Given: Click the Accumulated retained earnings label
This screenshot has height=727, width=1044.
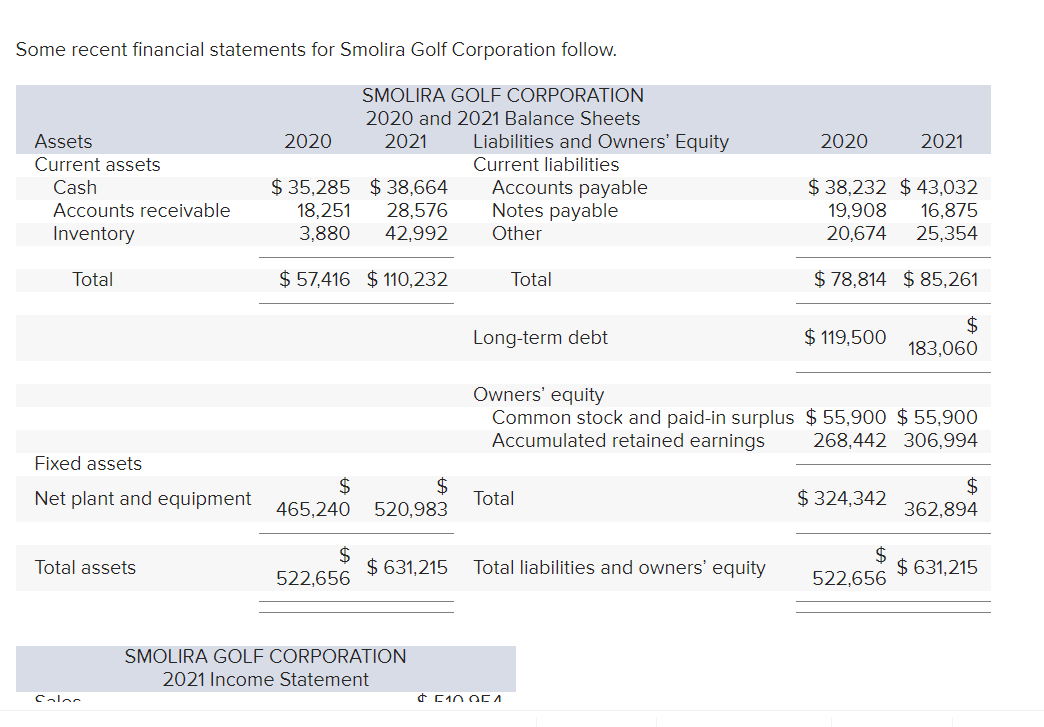Looking at the screenshot, I should [x=629, y=441].
